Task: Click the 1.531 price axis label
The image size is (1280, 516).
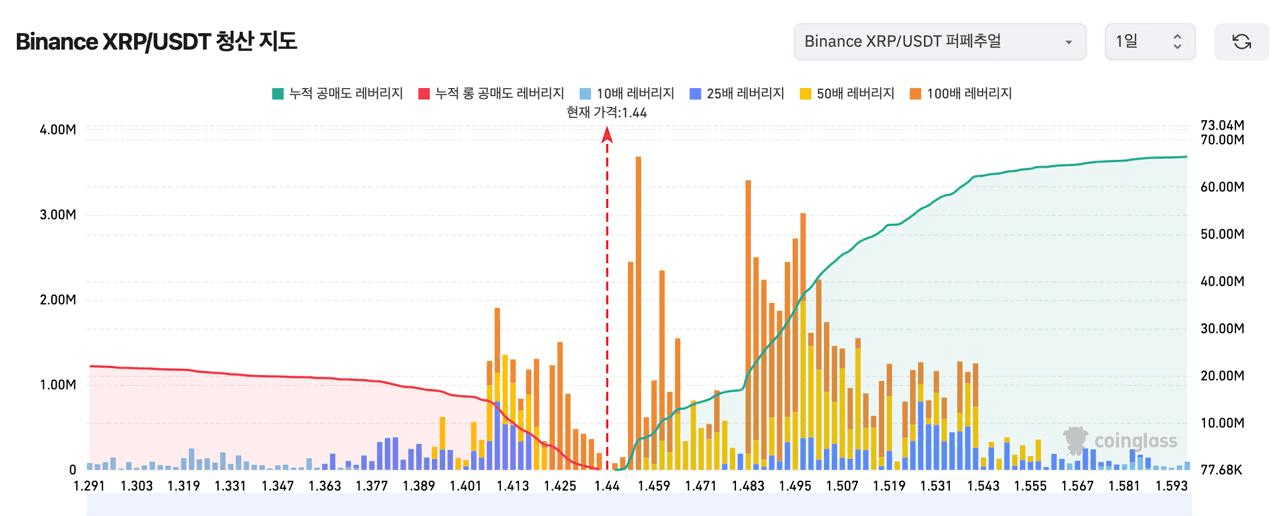Action: coord(935,486)
